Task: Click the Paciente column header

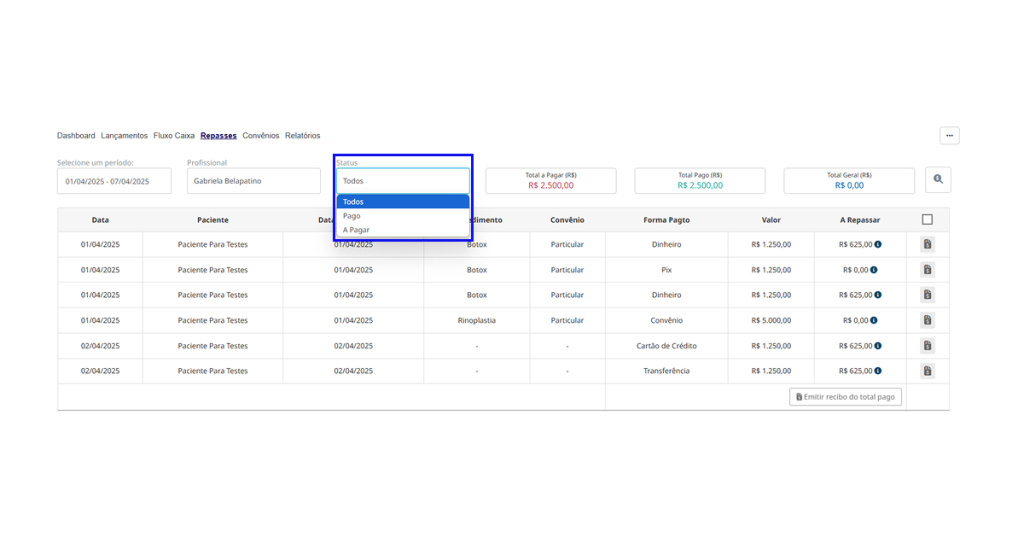Action: tap(213, 220)
